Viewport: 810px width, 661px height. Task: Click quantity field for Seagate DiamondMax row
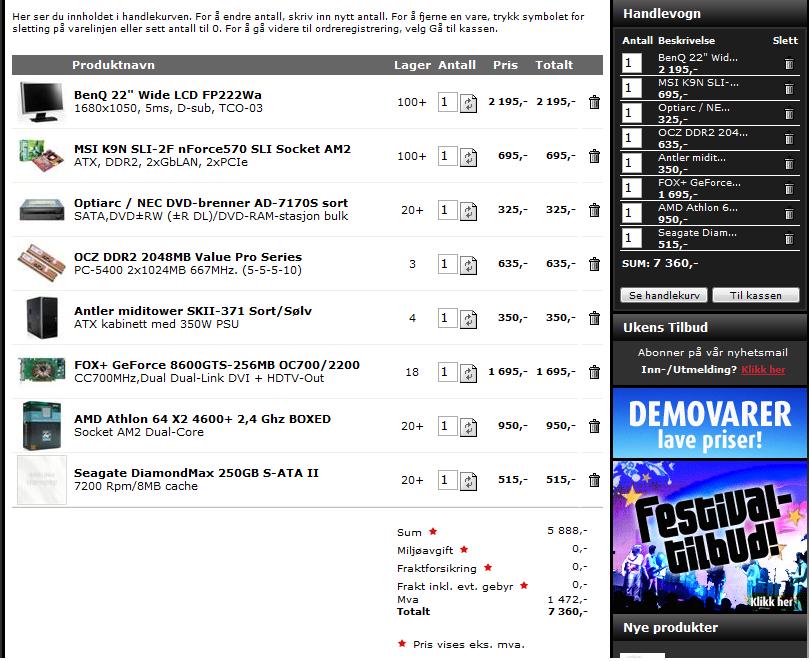tap(447, 480)
